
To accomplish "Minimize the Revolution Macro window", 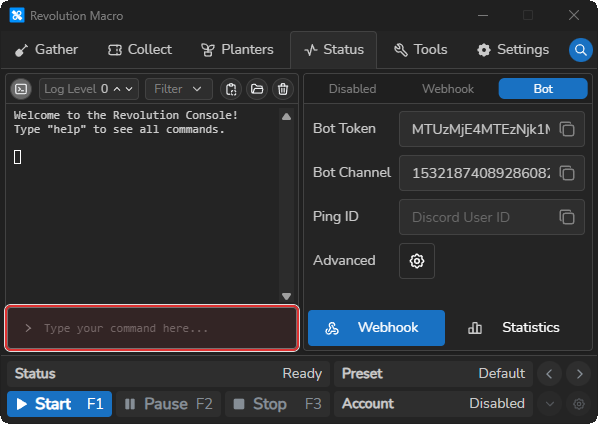I will (x=483, y=15).
